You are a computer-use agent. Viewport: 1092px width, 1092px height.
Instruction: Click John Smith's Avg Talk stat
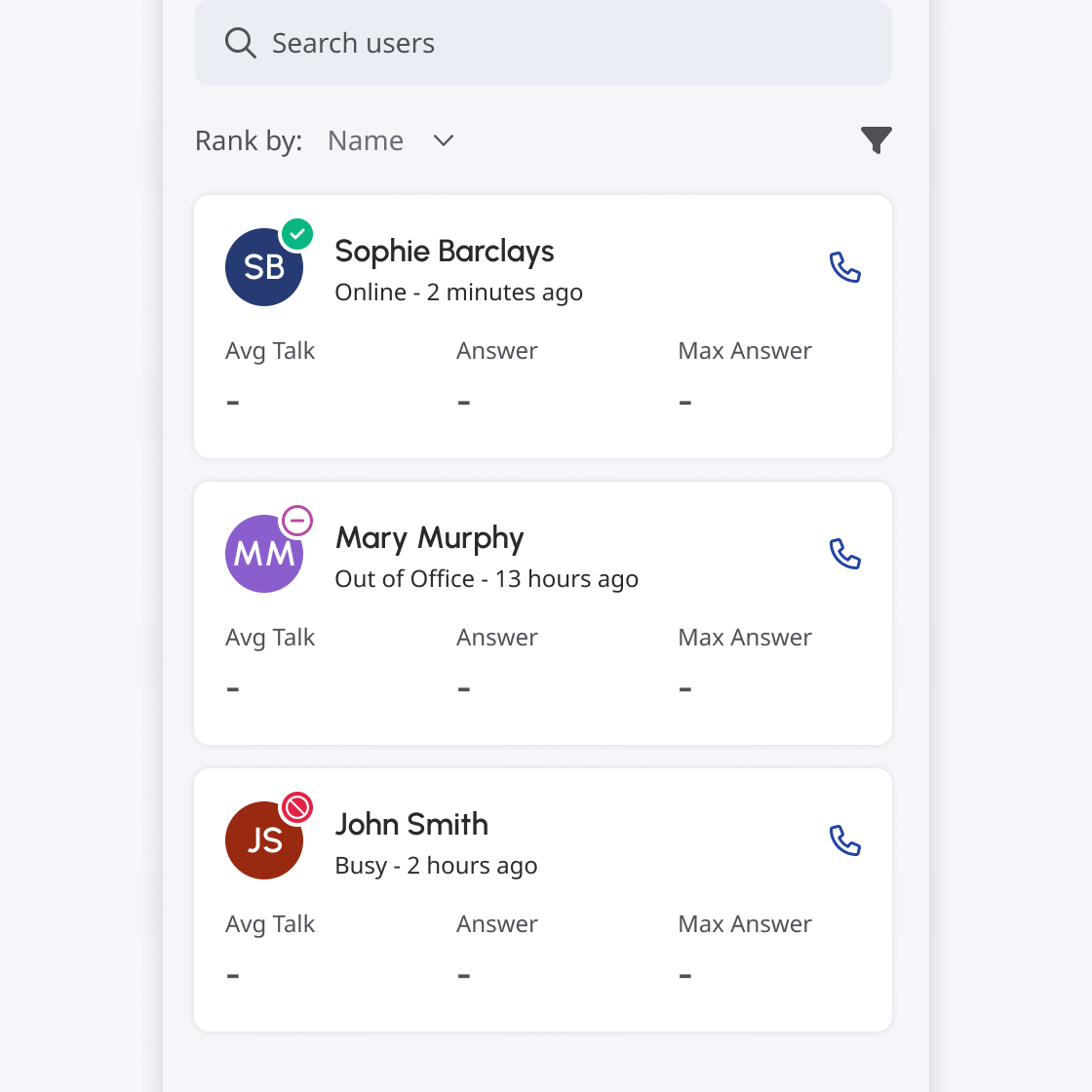tap(270, 924)
